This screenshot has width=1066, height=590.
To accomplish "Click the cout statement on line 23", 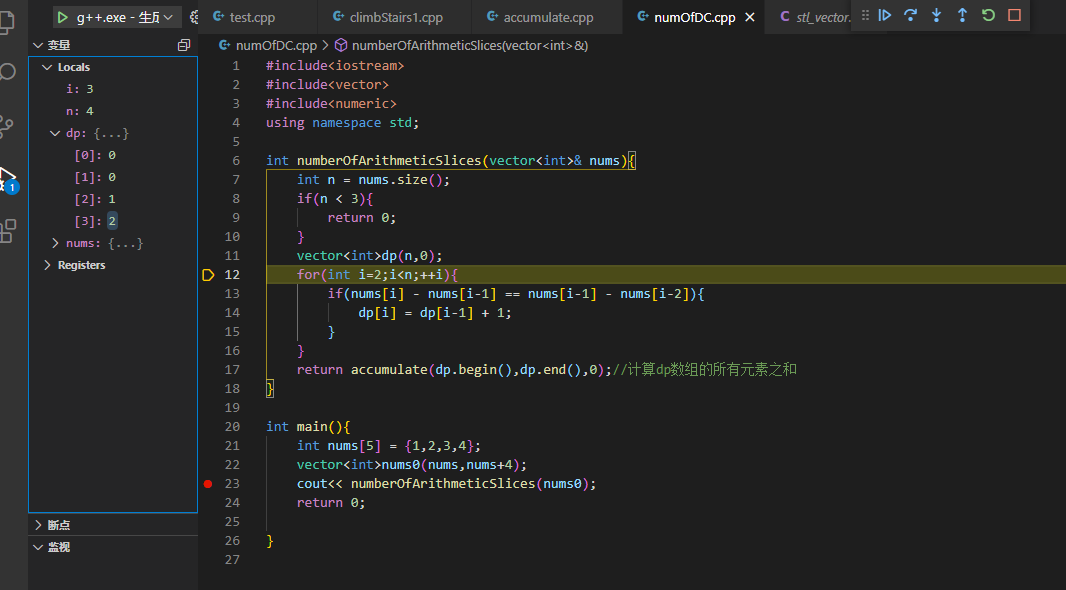I will click(446, 484).
